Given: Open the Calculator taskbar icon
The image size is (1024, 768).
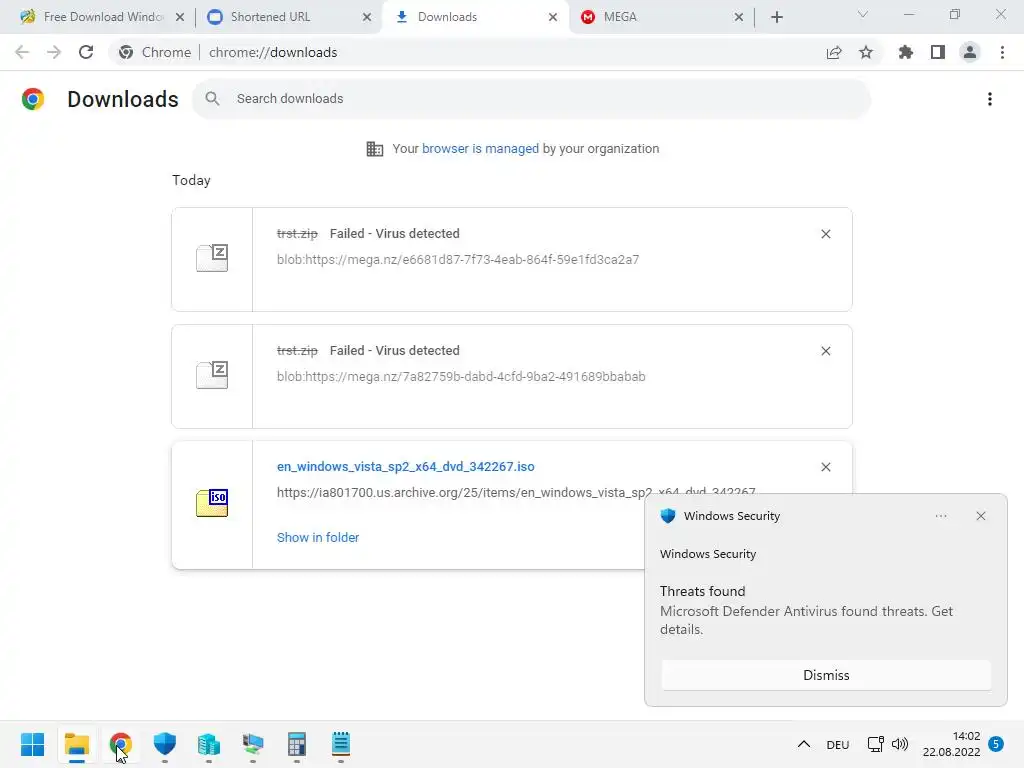Looking at the screenshot, I should point(296,744).
